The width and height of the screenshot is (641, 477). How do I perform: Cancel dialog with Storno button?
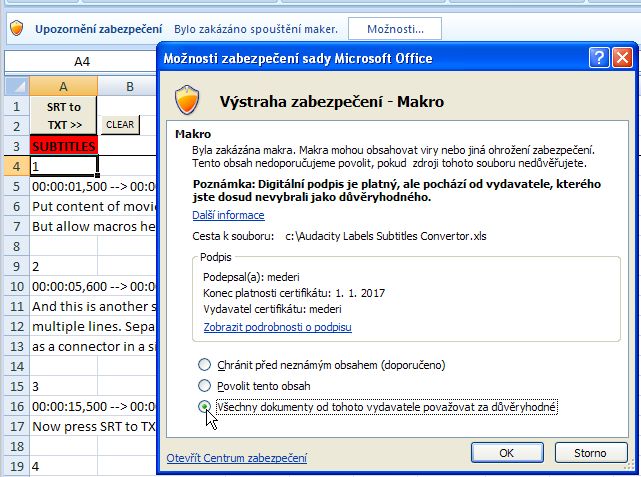[590, 453]
